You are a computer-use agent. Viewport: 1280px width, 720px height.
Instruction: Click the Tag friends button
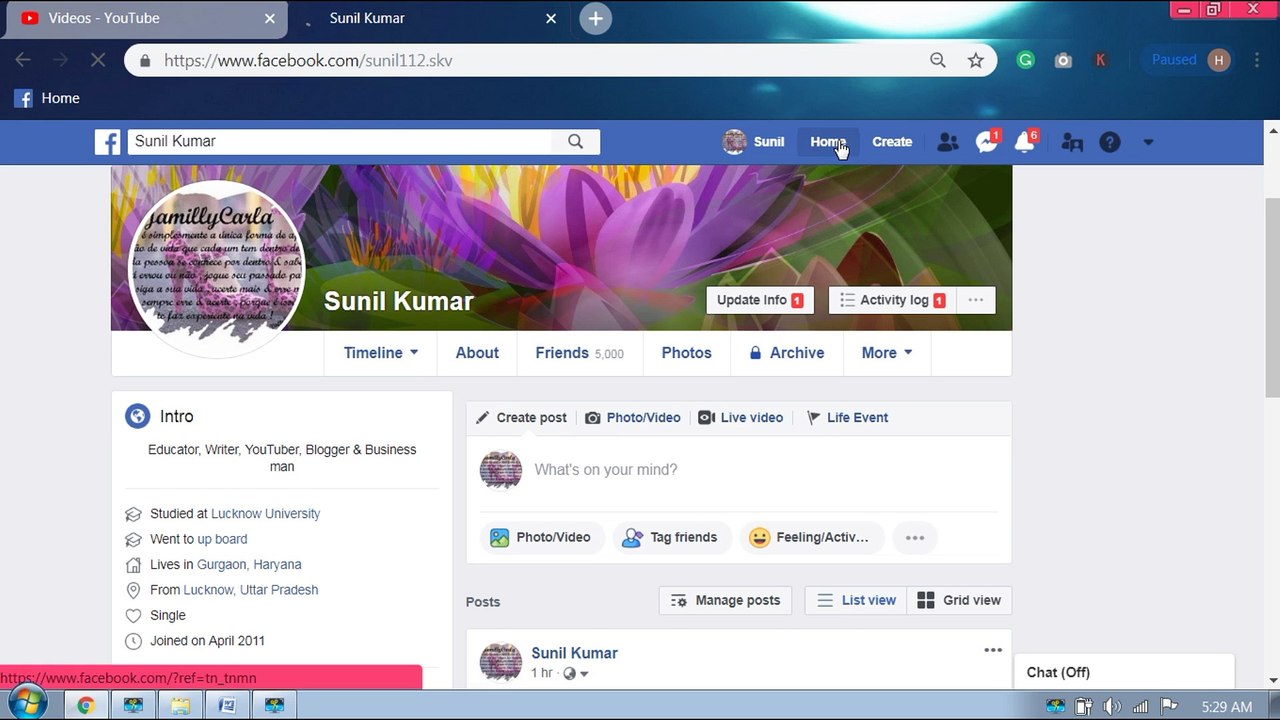pos(671,537)
